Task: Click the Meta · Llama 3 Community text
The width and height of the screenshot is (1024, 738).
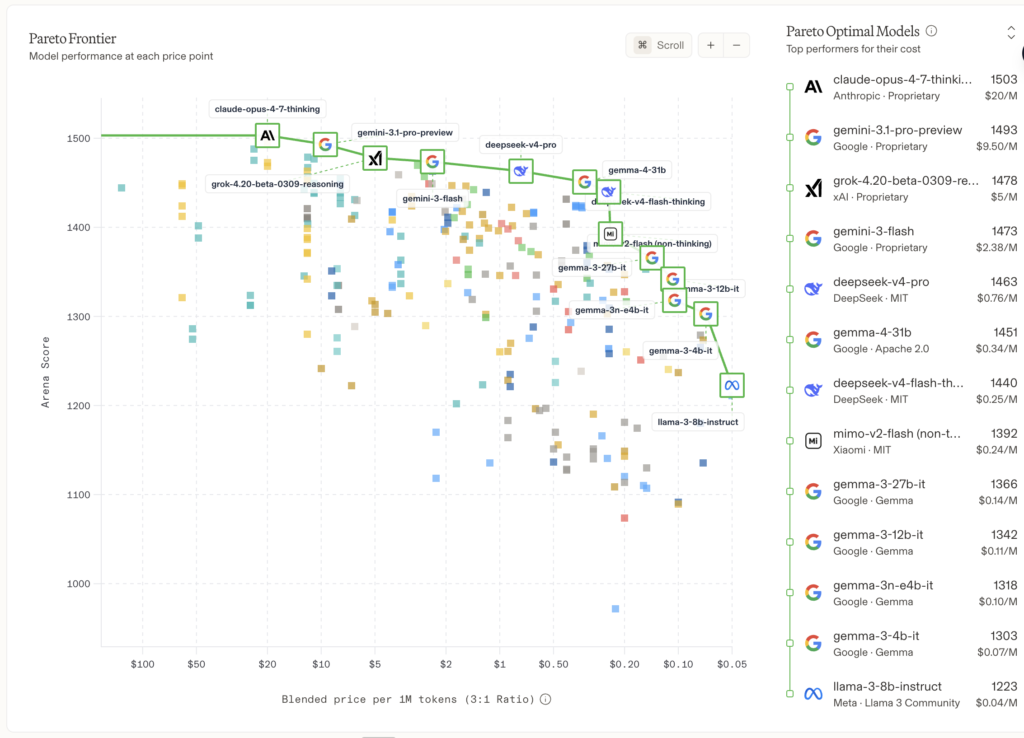Action: point(897,703)
